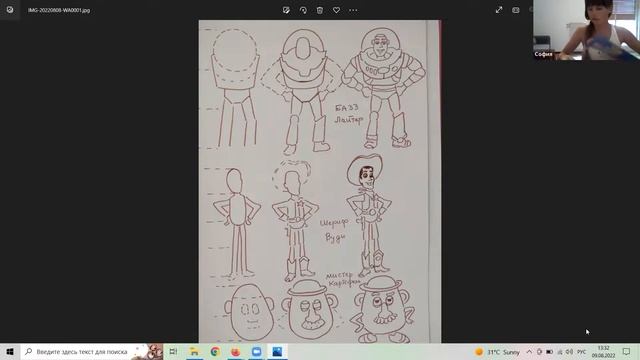This screenshot has height=360, width=640.
Task: Open the 31°C Sunny weather widget
Action: 497,351
